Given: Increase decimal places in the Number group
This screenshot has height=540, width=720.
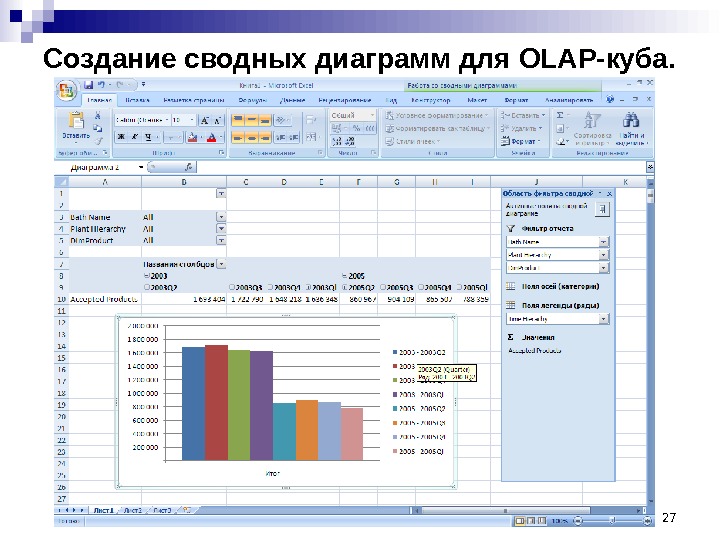Looking at the screenshot, I should click(x=337, y=141).
